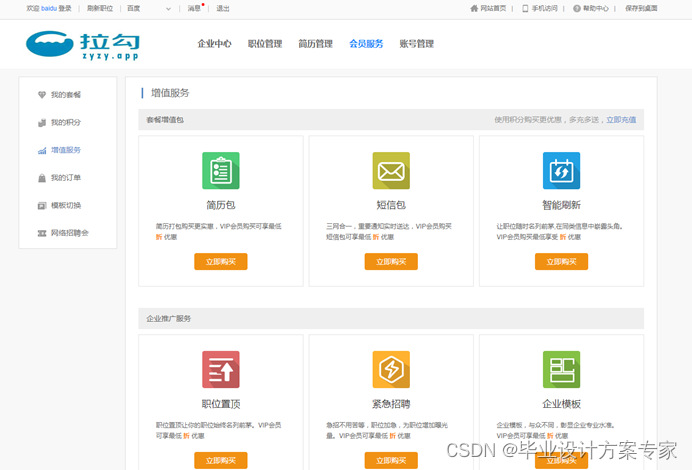
Task: Click the 套餐增值包 section header
Action: [x=165, y=120]
